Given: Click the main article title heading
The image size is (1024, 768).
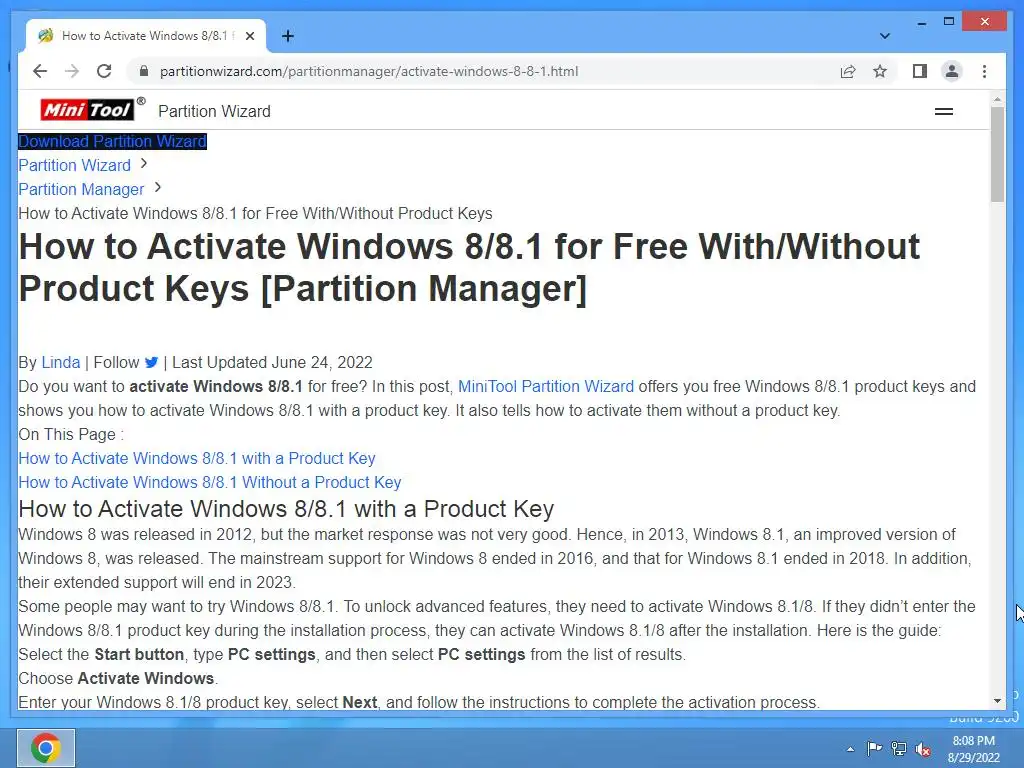Looking at the screenshot, I should pyautogui.click(x=469, y=268).
